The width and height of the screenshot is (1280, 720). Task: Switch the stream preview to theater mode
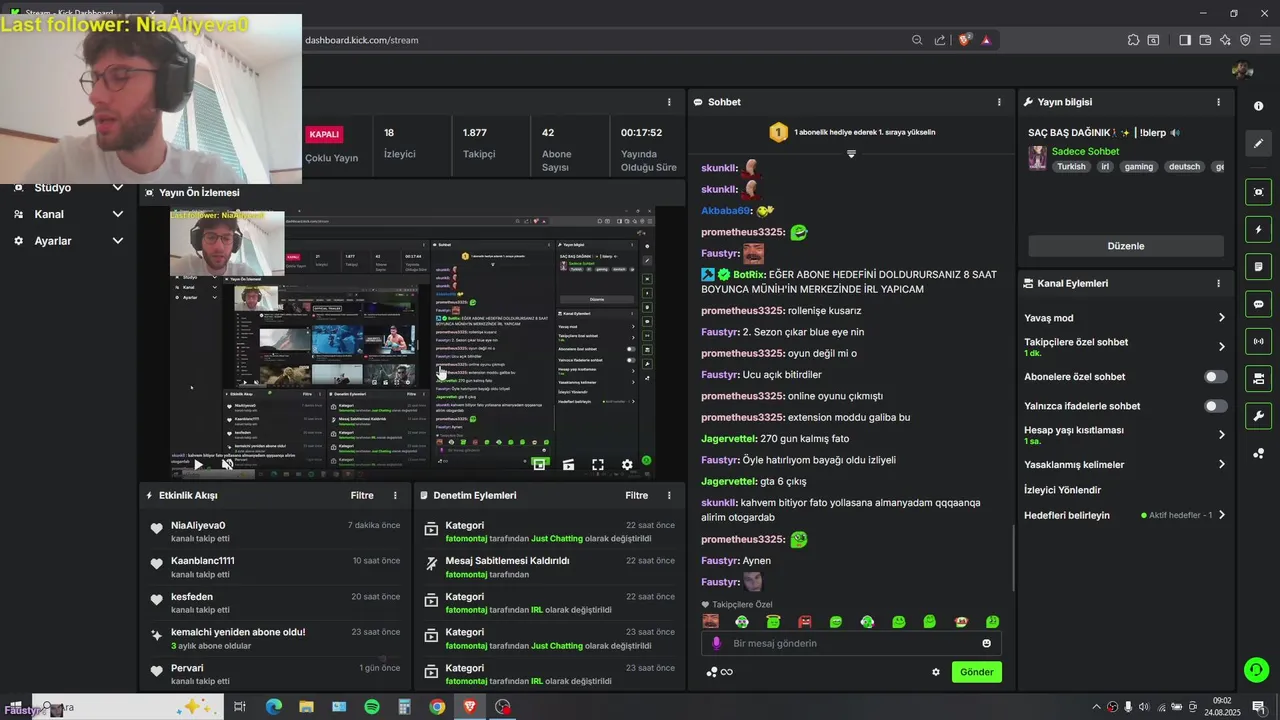568,464
